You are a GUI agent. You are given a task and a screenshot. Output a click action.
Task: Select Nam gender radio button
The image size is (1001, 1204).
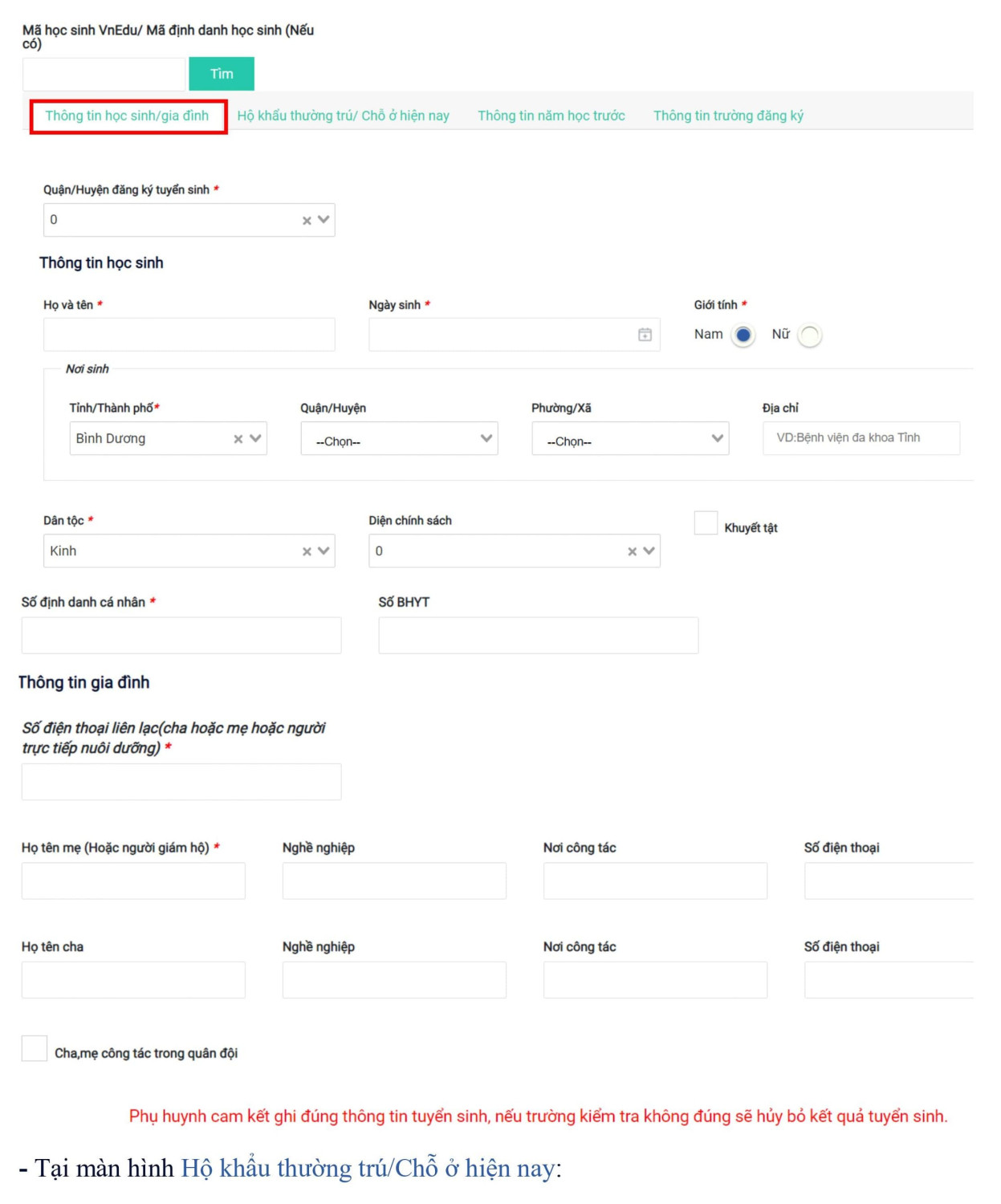click(743, 335)
